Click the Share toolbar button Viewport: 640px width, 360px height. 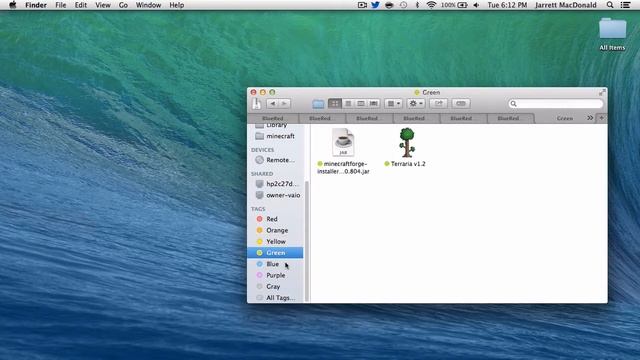[x=438, y=104]
